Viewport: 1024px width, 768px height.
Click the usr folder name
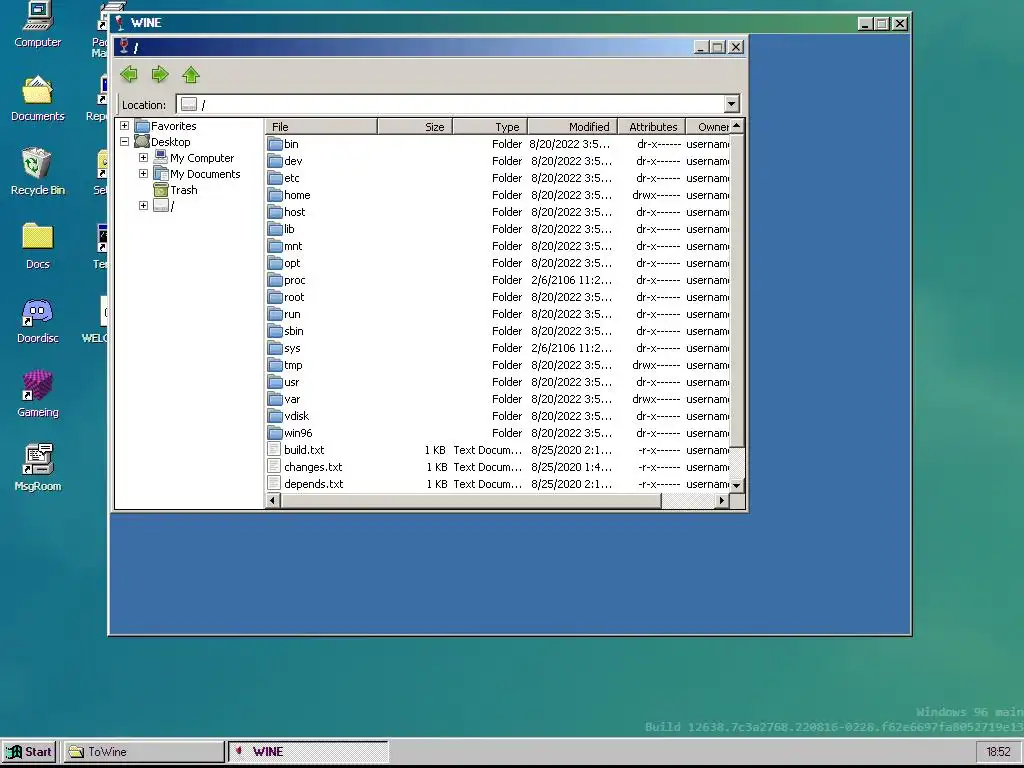click(291, 382)
